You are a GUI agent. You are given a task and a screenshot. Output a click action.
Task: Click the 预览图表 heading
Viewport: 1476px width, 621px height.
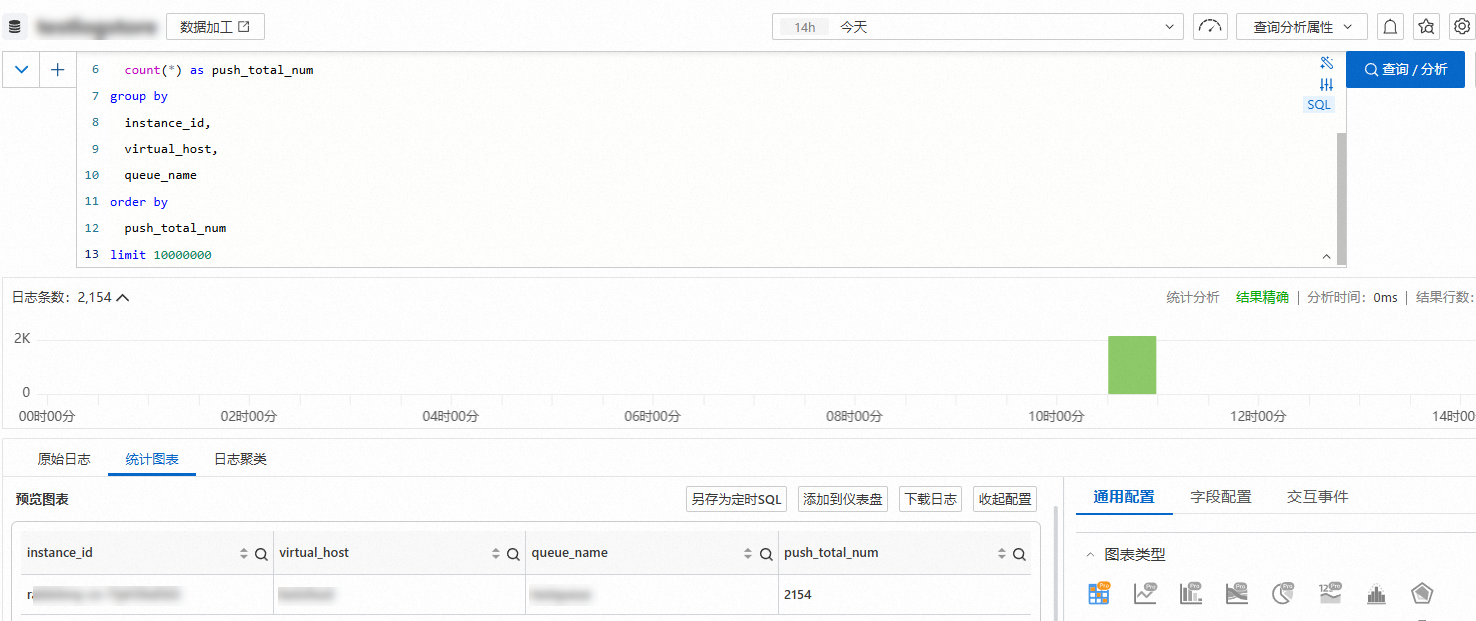click(x=42, y=499)
